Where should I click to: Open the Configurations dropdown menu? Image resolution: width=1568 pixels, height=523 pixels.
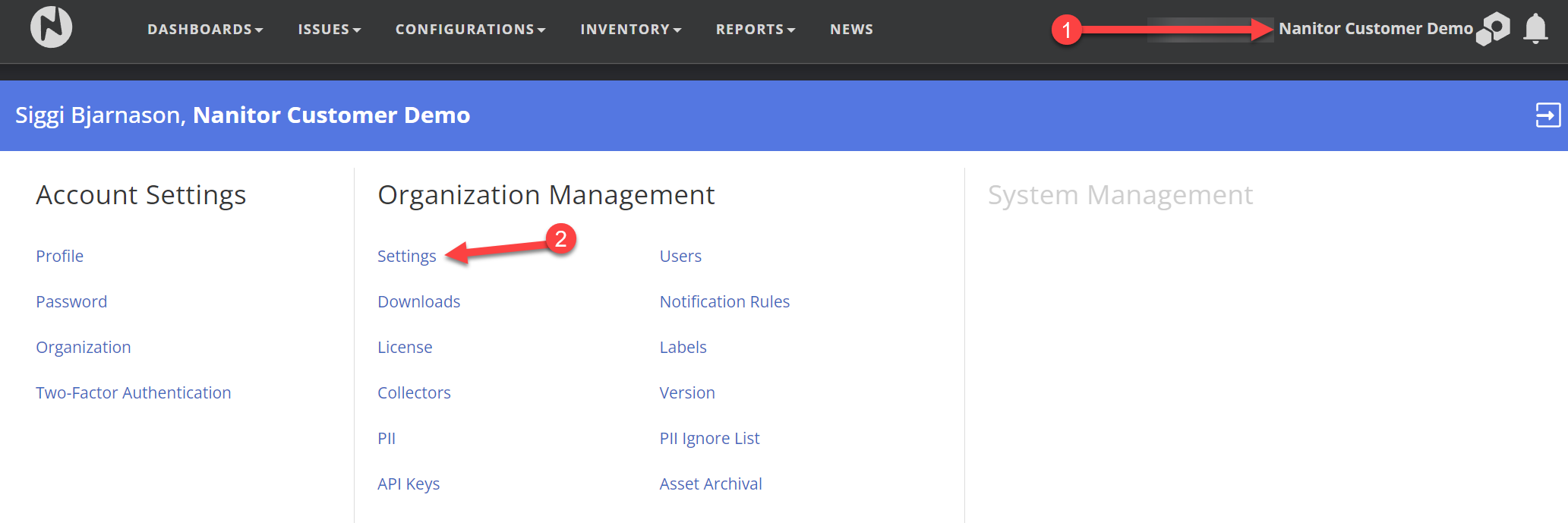point(470,29)
